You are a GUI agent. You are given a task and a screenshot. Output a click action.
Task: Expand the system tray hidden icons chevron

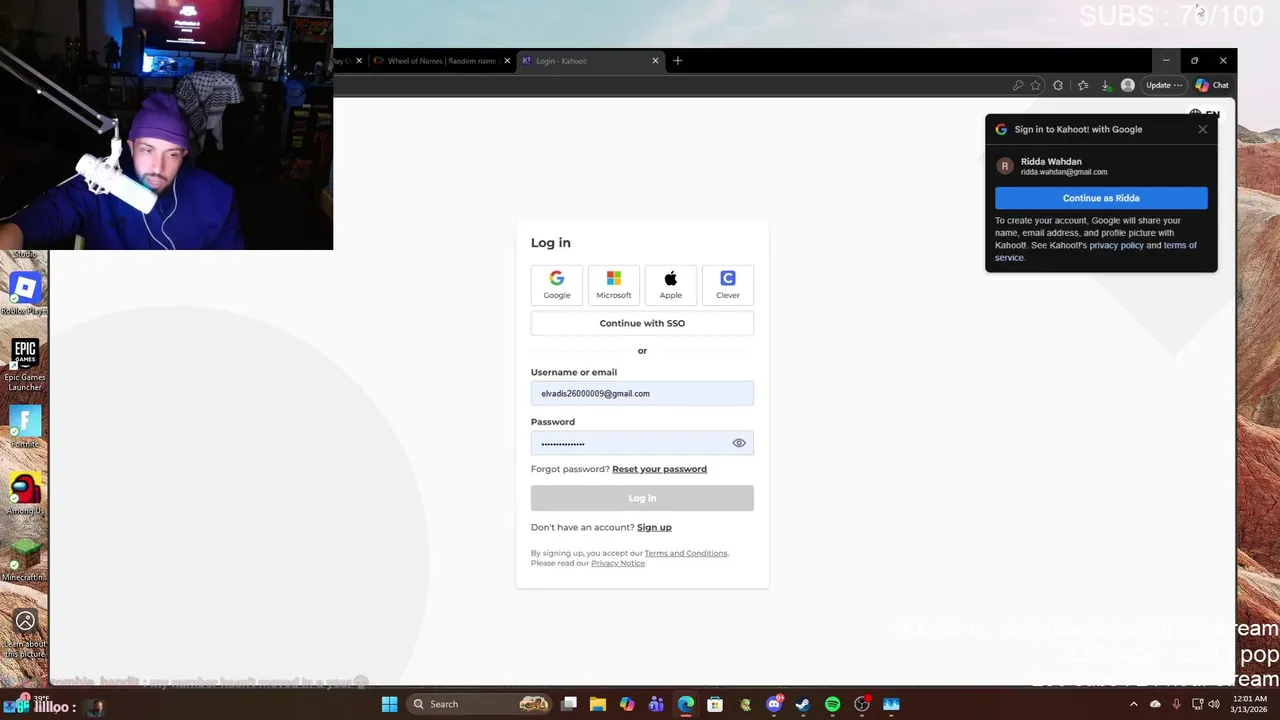click(1133, 704)
